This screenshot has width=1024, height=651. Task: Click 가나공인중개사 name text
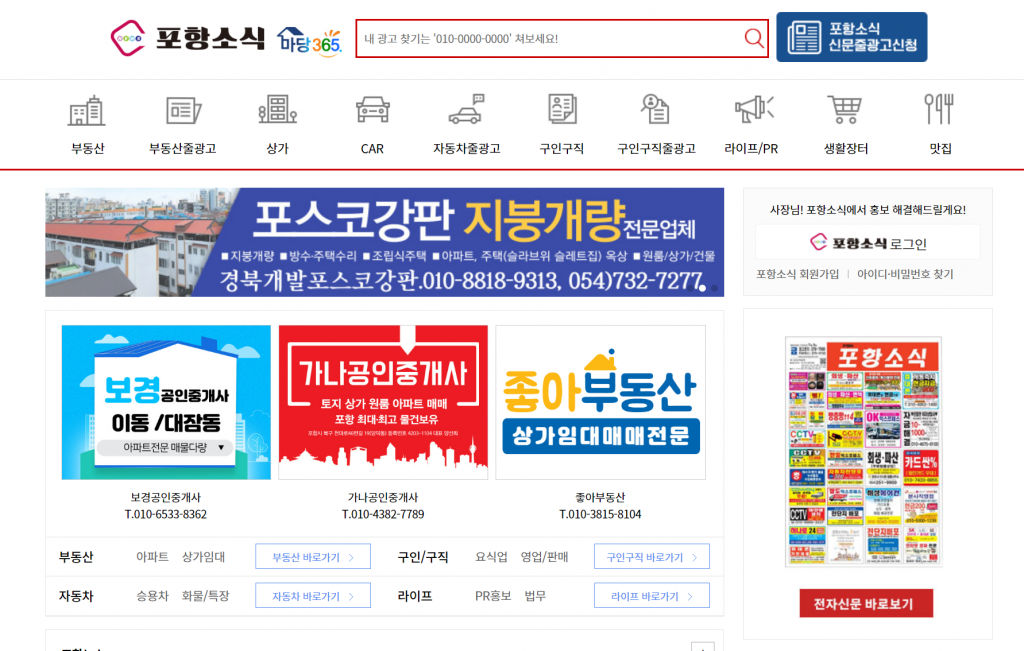pos(383,498)
